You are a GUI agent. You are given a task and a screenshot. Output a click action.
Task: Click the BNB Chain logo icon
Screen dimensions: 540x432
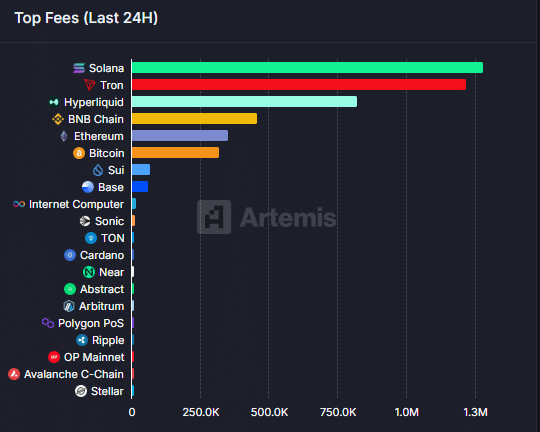[58, 119]
